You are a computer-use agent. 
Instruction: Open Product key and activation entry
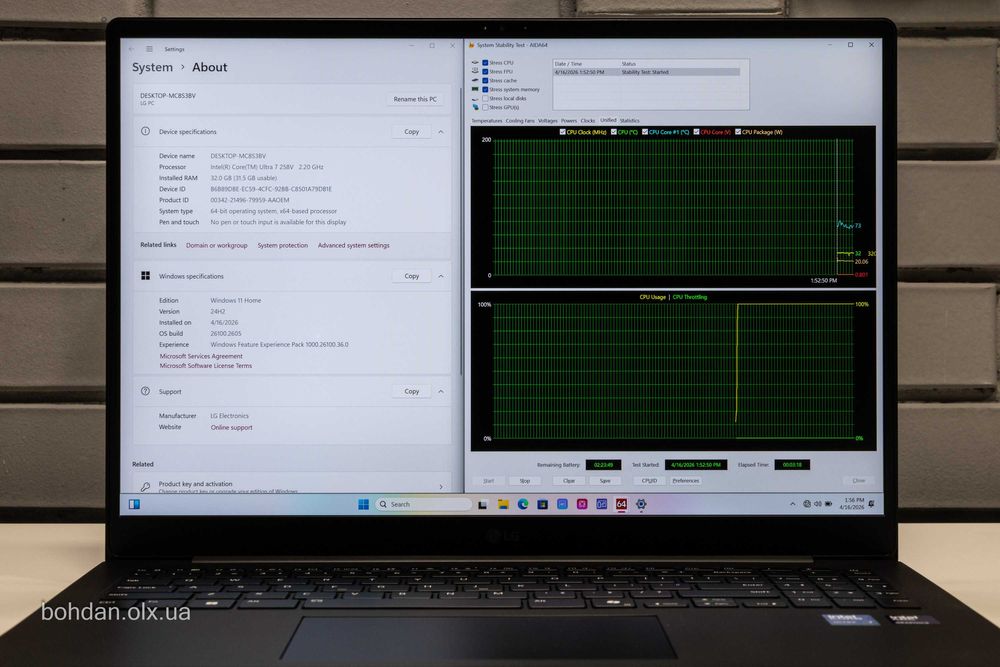pos(291,486)
